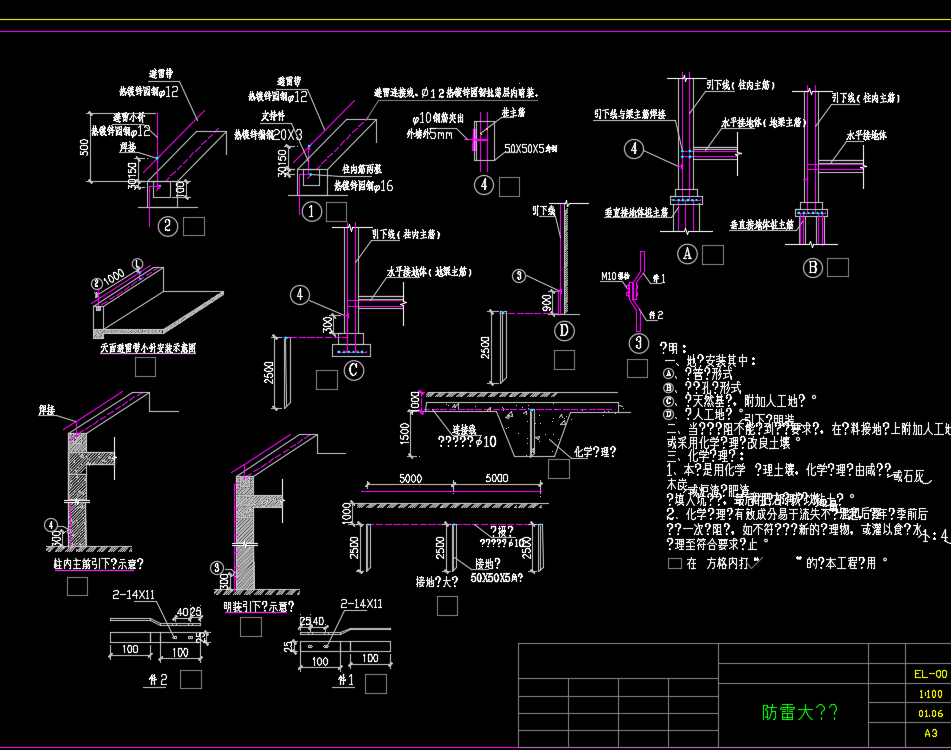Select the circled 2 under top-left detail

[168, 226]
